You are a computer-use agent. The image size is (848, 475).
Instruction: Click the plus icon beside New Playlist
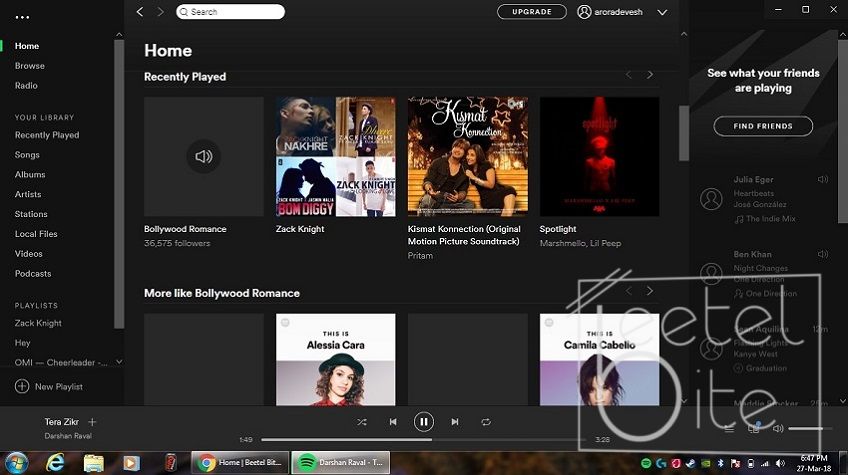pos(22,386)
